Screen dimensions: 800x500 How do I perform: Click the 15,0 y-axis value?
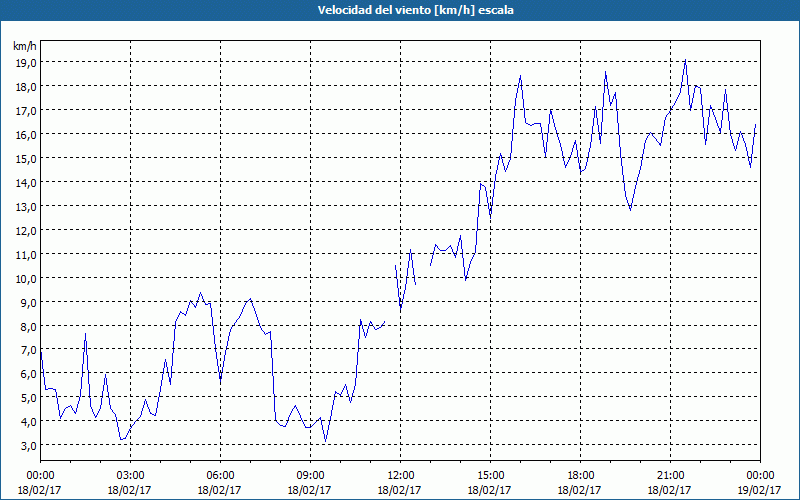point(27,158)
